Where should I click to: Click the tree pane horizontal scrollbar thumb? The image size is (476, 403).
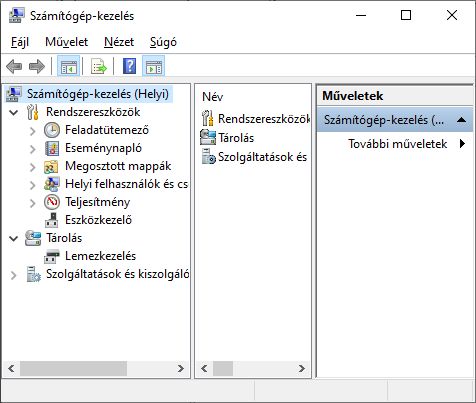[x=73, y=368]
